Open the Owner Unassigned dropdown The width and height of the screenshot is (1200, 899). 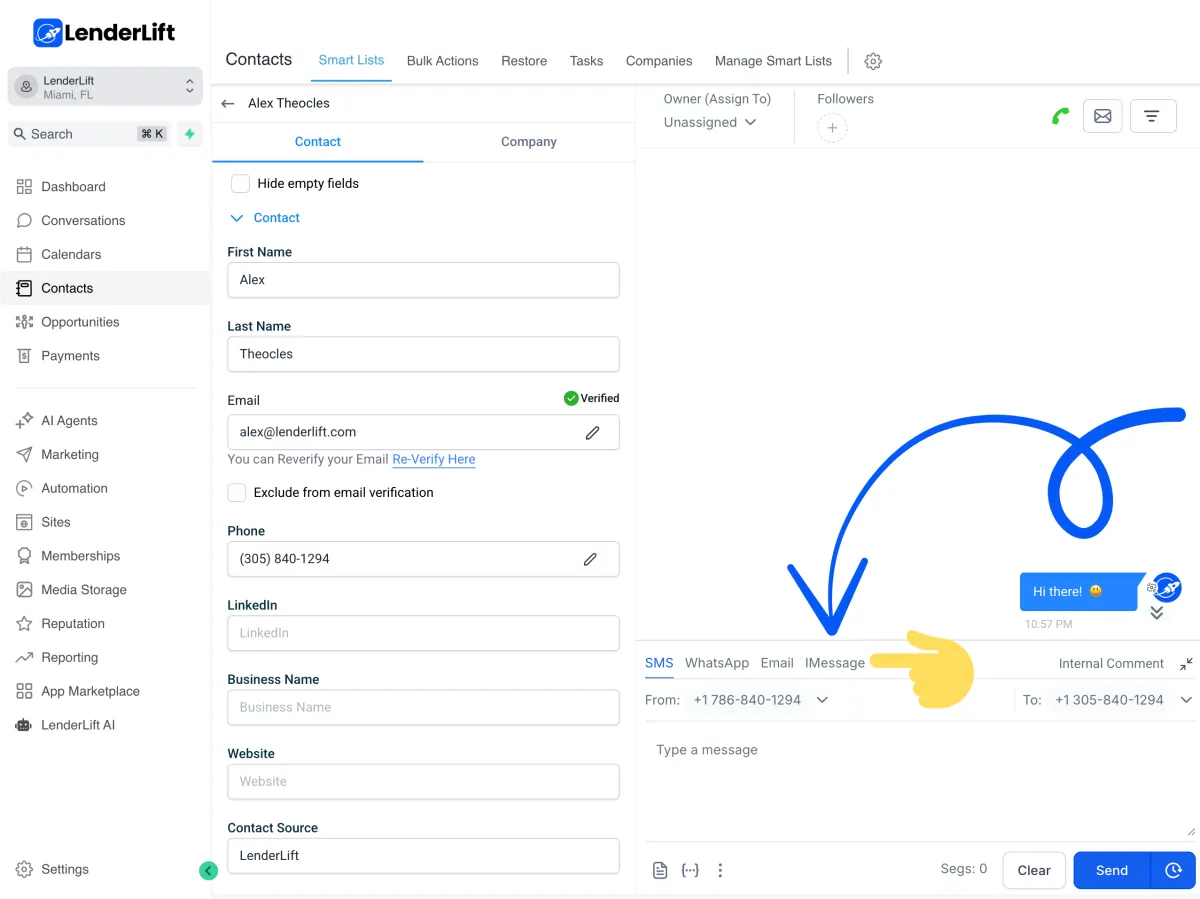click(x=710, y=122)
